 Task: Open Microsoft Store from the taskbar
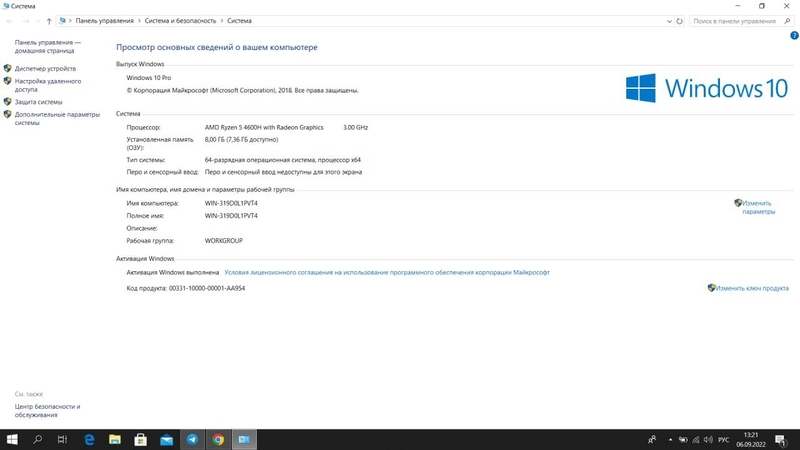[x=140, y=439]
